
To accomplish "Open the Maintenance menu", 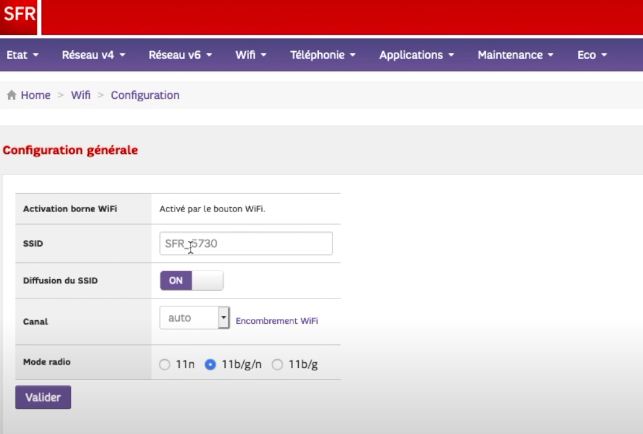I will click(515, 55).
